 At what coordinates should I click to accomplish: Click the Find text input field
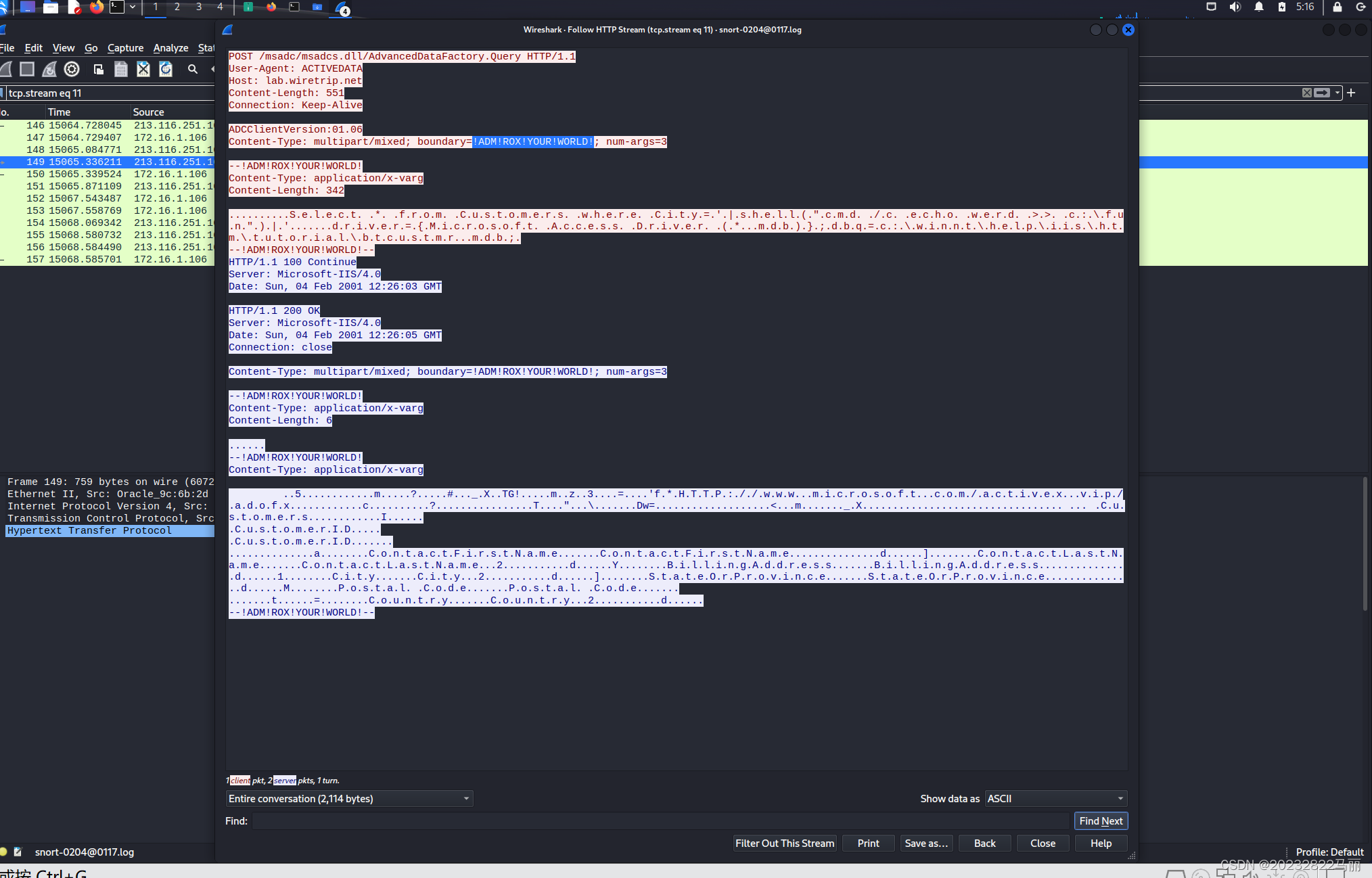click(660, 821)
